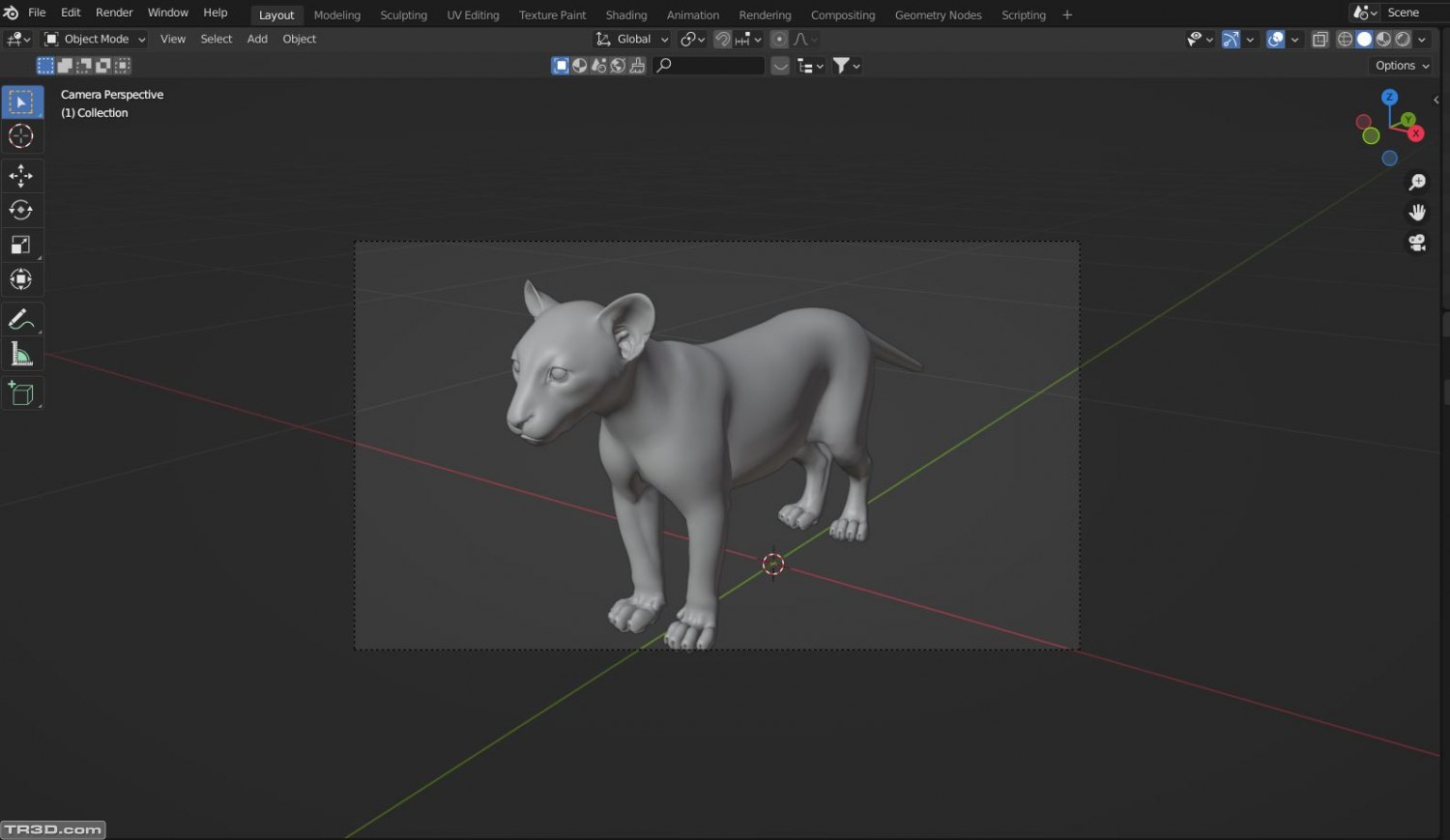Open the Object Mode dropdown
Viewport: 1450px width, 840px height.
[95, 40]
